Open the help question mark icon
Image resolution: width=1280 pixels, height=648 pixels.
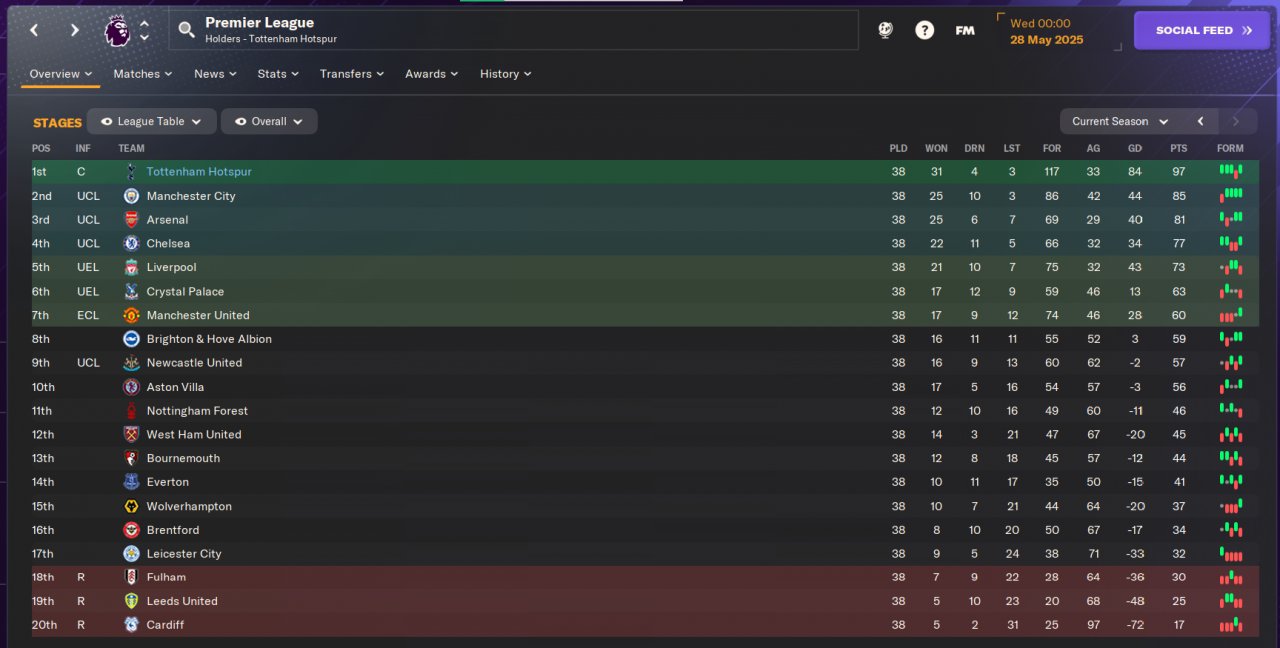click(x=924, y=30)
